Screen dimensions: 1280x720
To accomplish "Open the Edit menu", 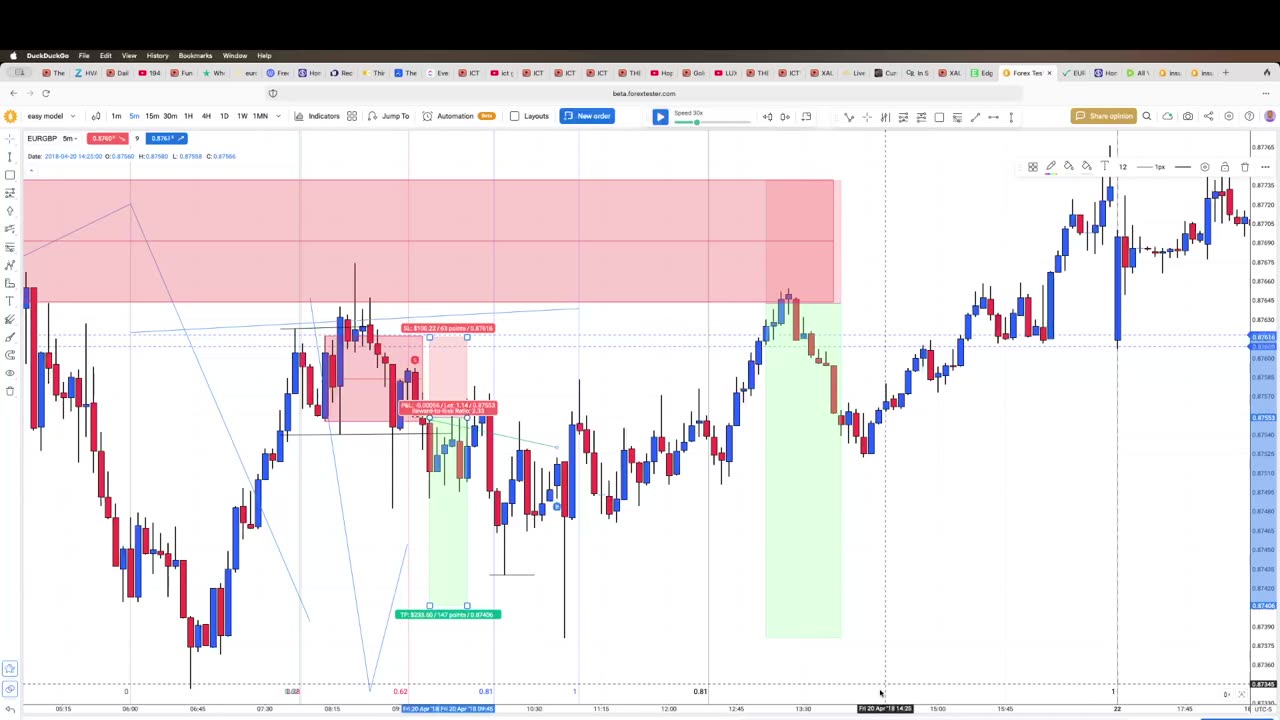I will (105, 55).
